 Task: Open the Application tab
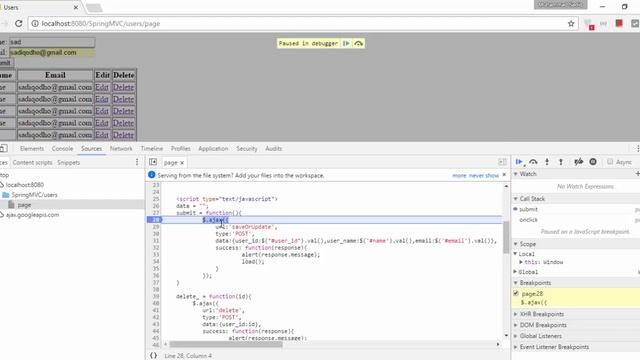coord(213,149)
